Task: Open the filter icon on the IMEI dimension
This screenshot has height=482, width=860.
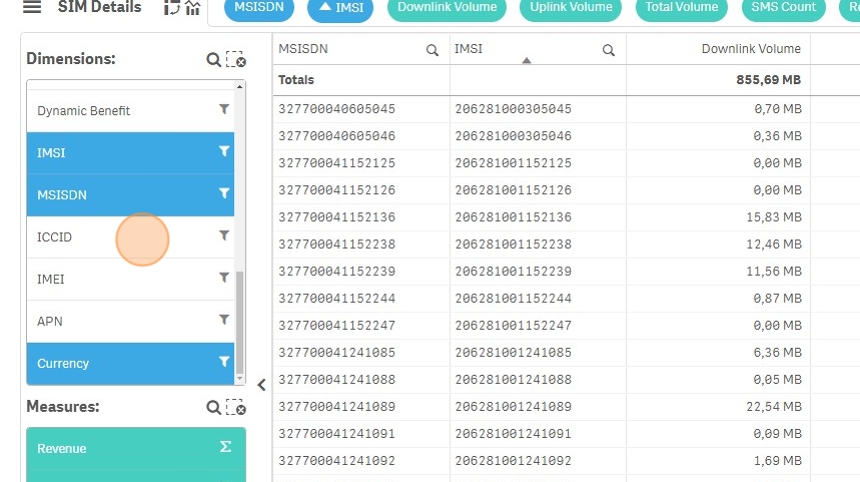Action: pos(224,277)
